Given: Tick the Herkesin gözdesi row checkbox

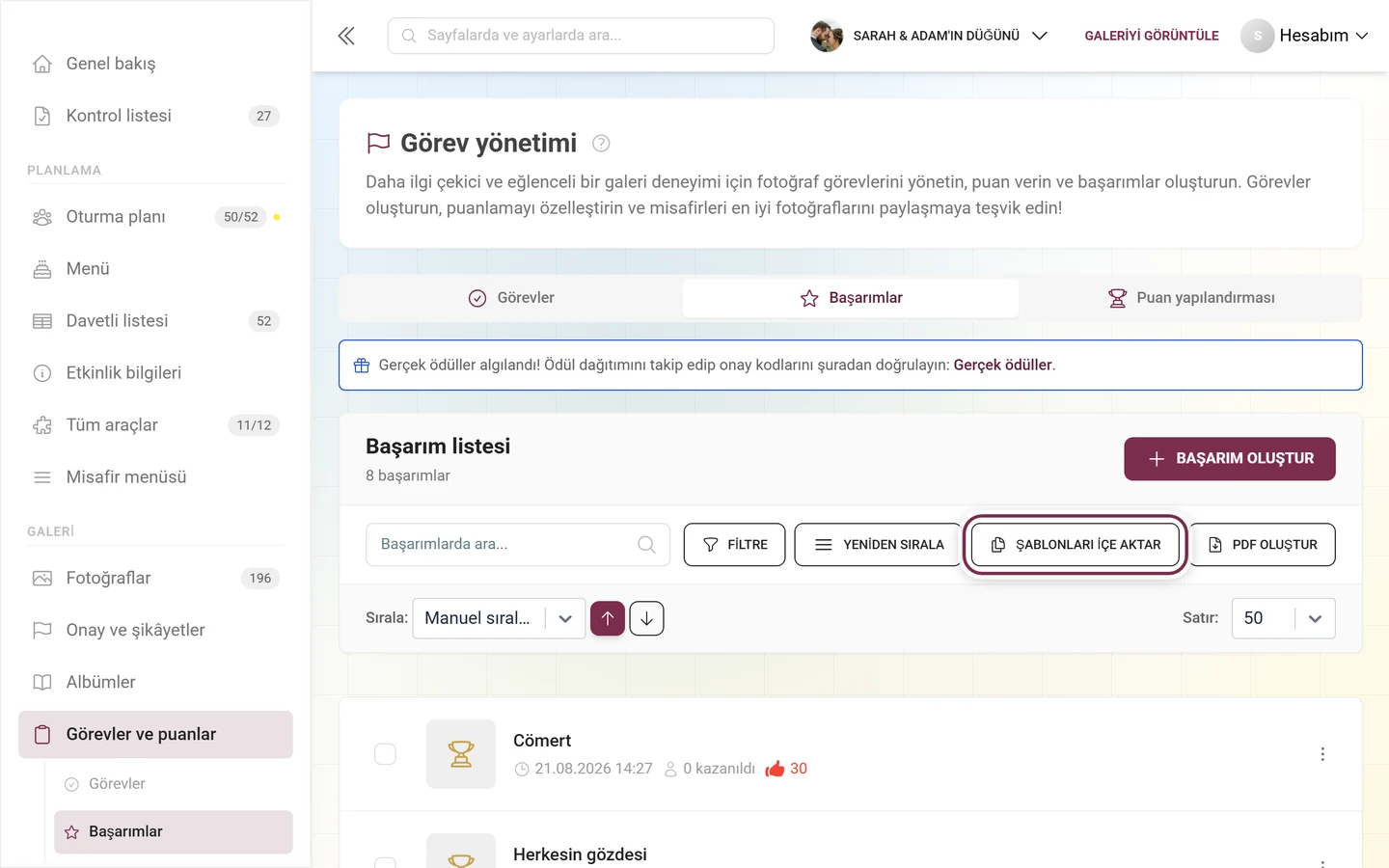Looking at the screenshot, I should pyautogui.click(x=385, y=862).
